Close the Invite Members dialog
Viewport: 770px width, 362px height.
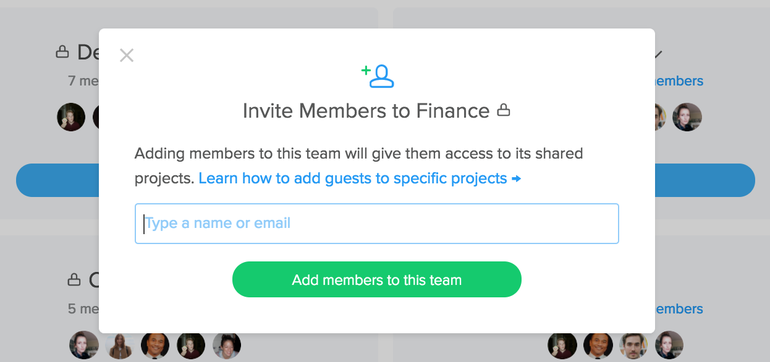tap(127, 56)
